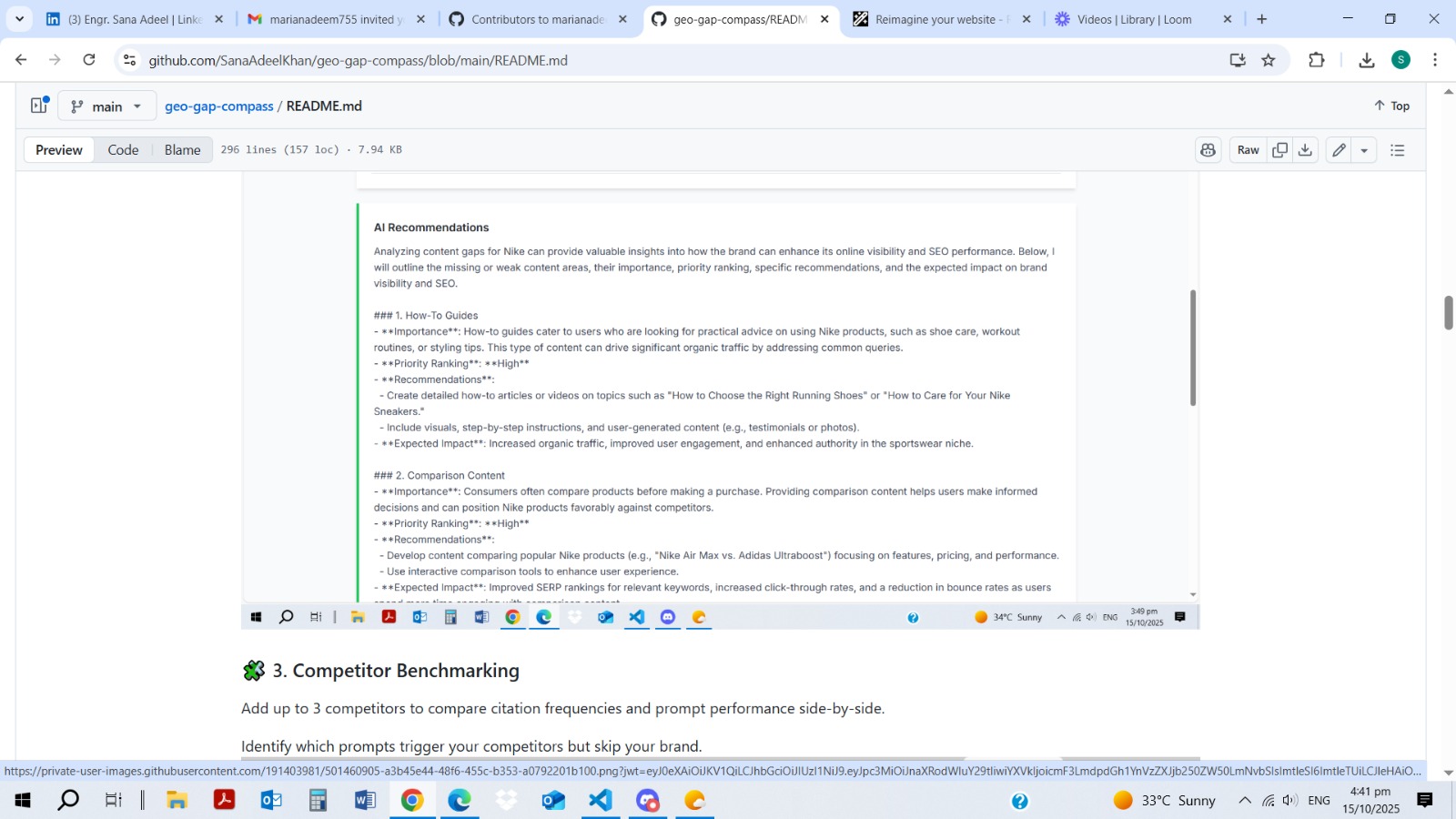Download the raw README file
This screenshot has width=1456, height=819.
coord(1305,150)
